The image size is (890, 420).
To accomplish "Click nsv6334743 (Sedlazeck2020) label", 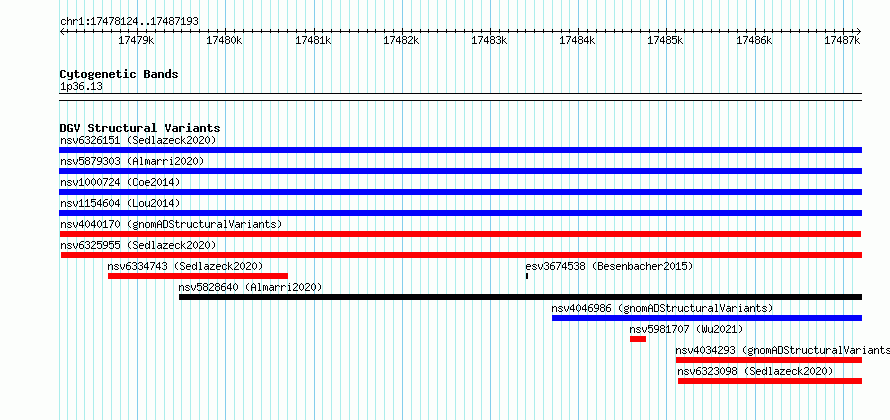I will click(185, 266).
